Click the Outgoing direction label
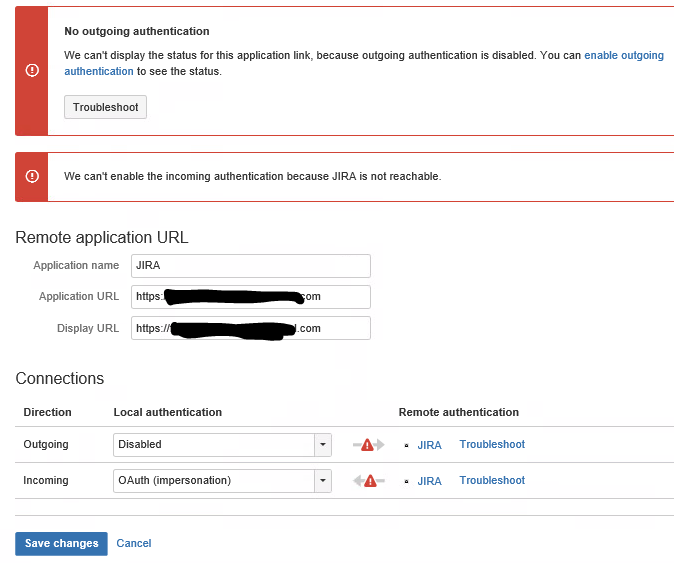674x563 pixels. pyautogui.click(x=46, y=444)
